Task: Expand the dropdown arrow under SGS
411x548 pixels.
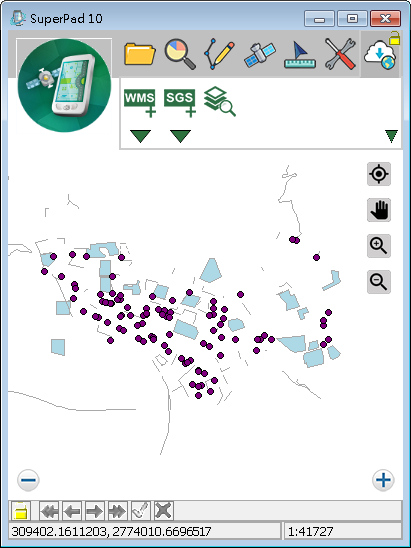Action: 180,136
